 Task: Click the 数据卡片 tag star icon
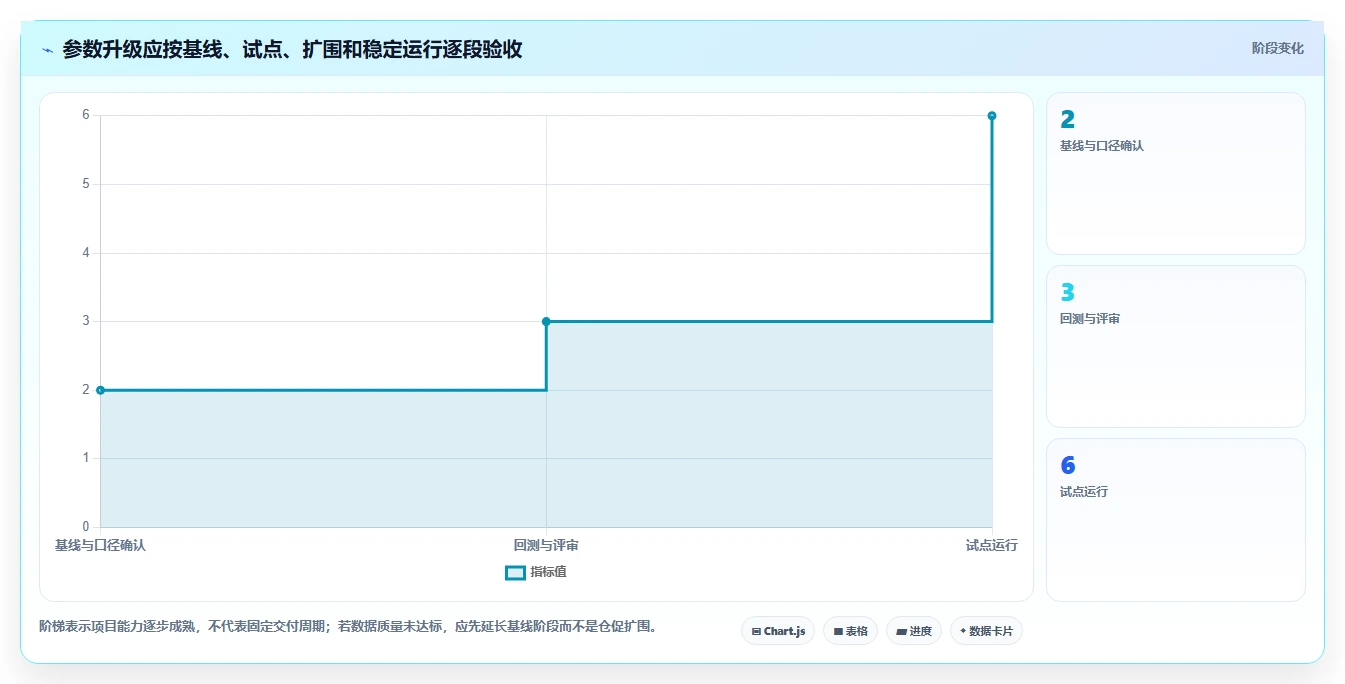click(963, 631)
